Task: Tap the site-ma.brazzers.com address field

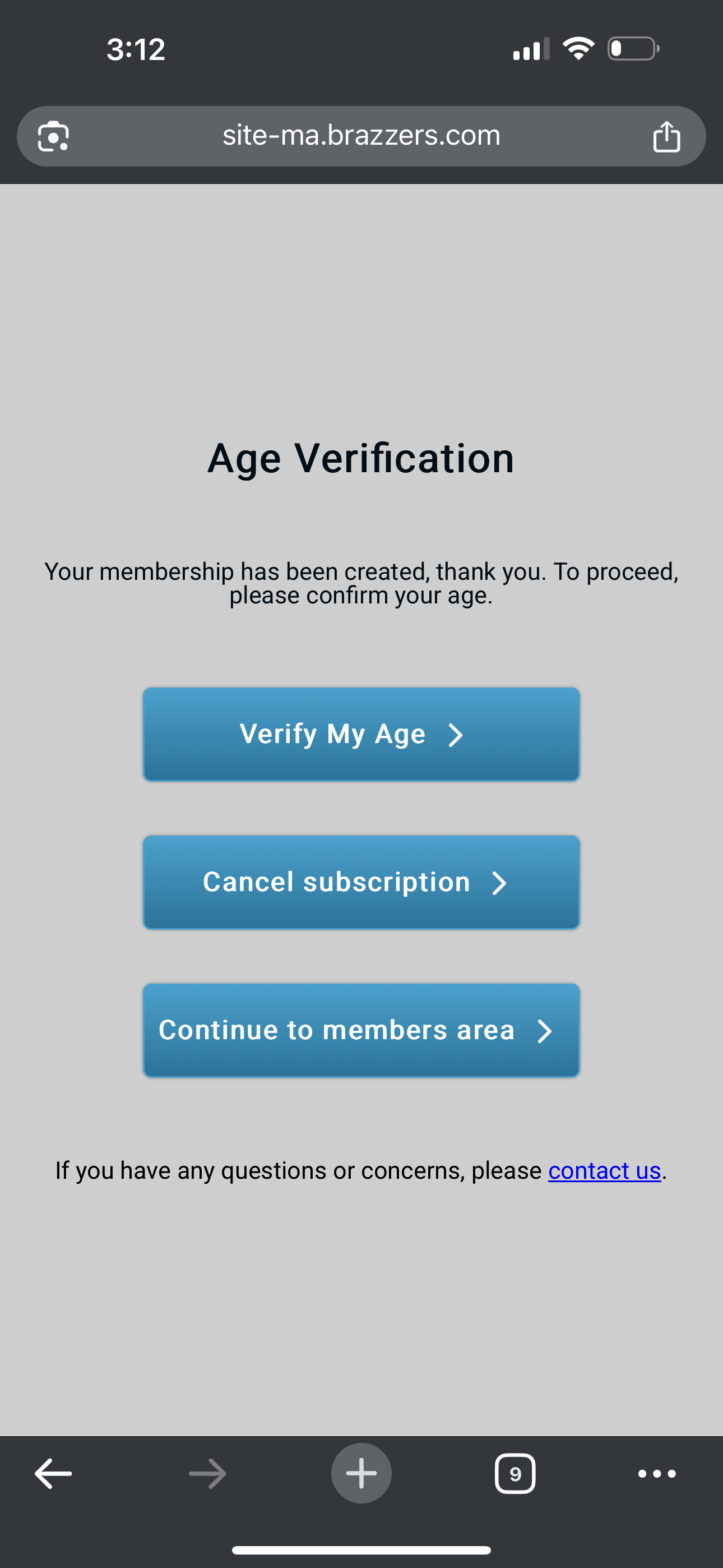Action: (x=361, y=136)
